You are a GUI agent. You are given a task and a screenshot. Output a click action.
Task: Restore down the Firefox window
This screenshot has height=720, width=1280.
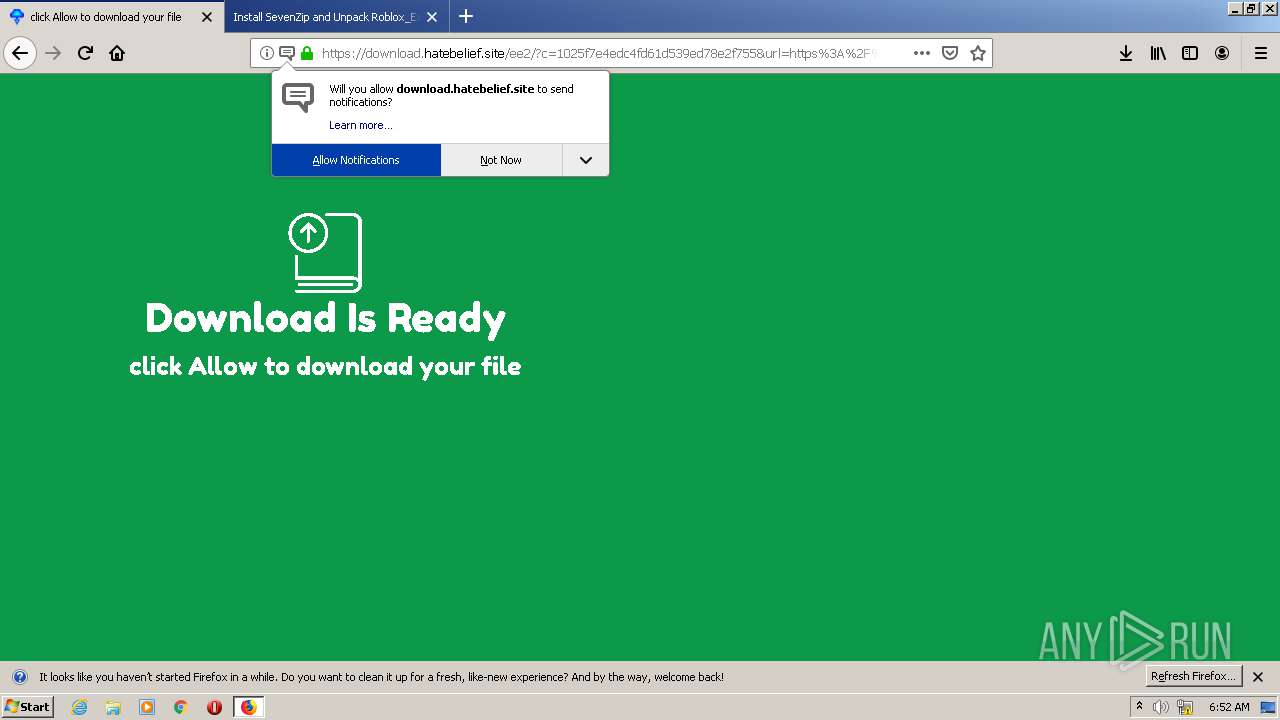tap(1251, 8)
